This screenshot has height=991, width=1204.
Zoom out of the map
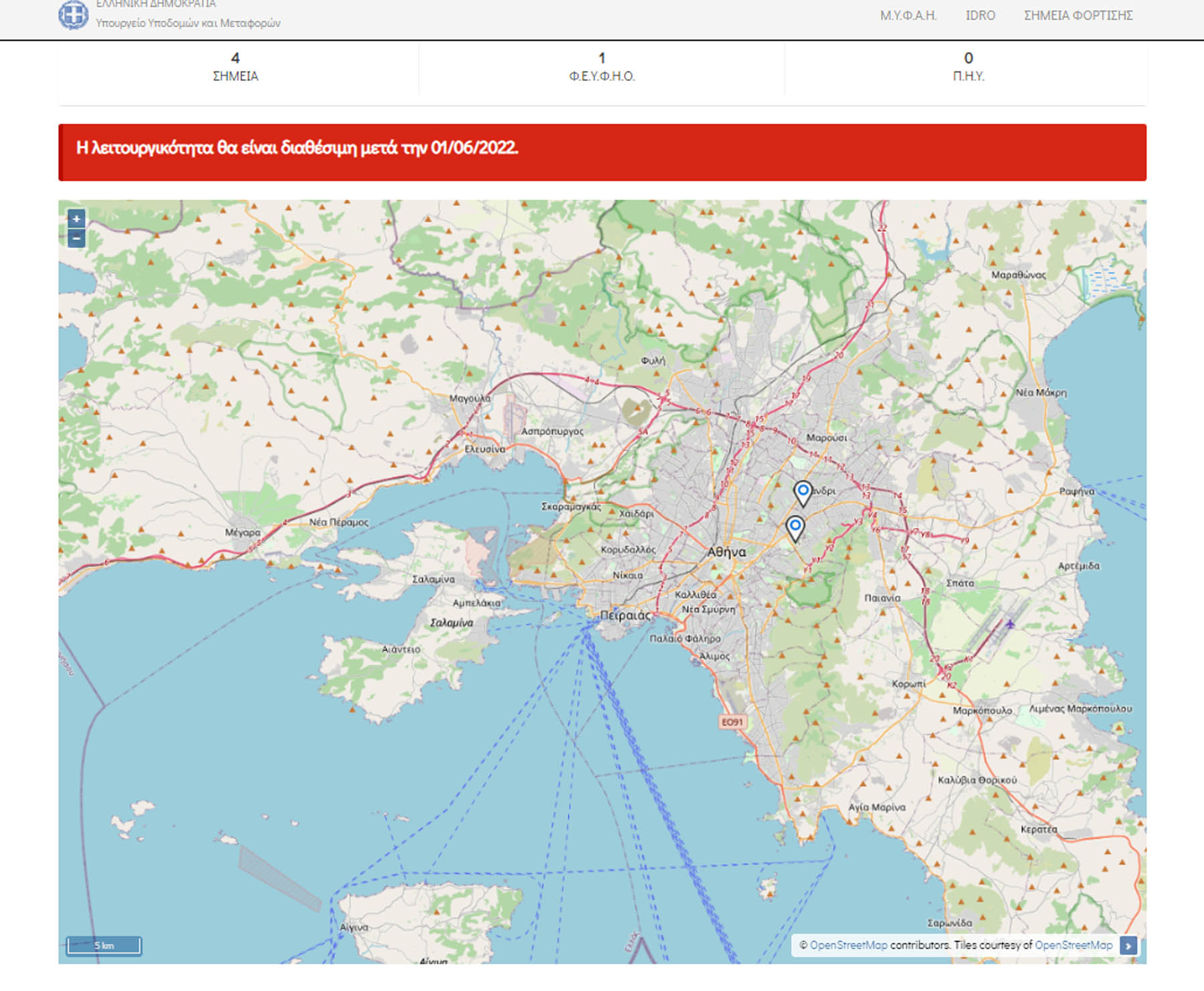(x=76, y=238)
